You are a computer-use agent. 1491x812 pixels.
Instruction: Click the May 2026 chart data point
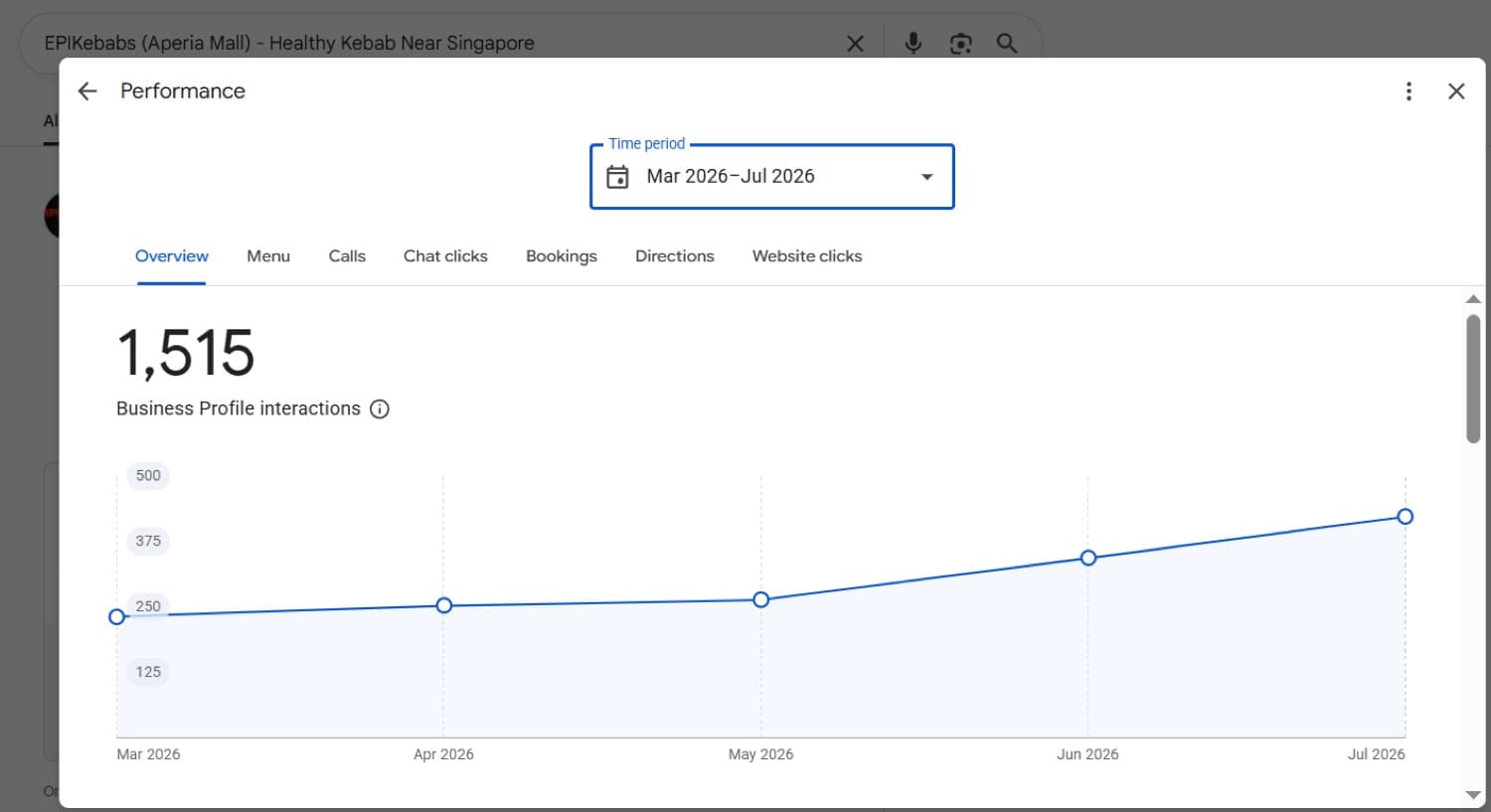pos(761,599)
